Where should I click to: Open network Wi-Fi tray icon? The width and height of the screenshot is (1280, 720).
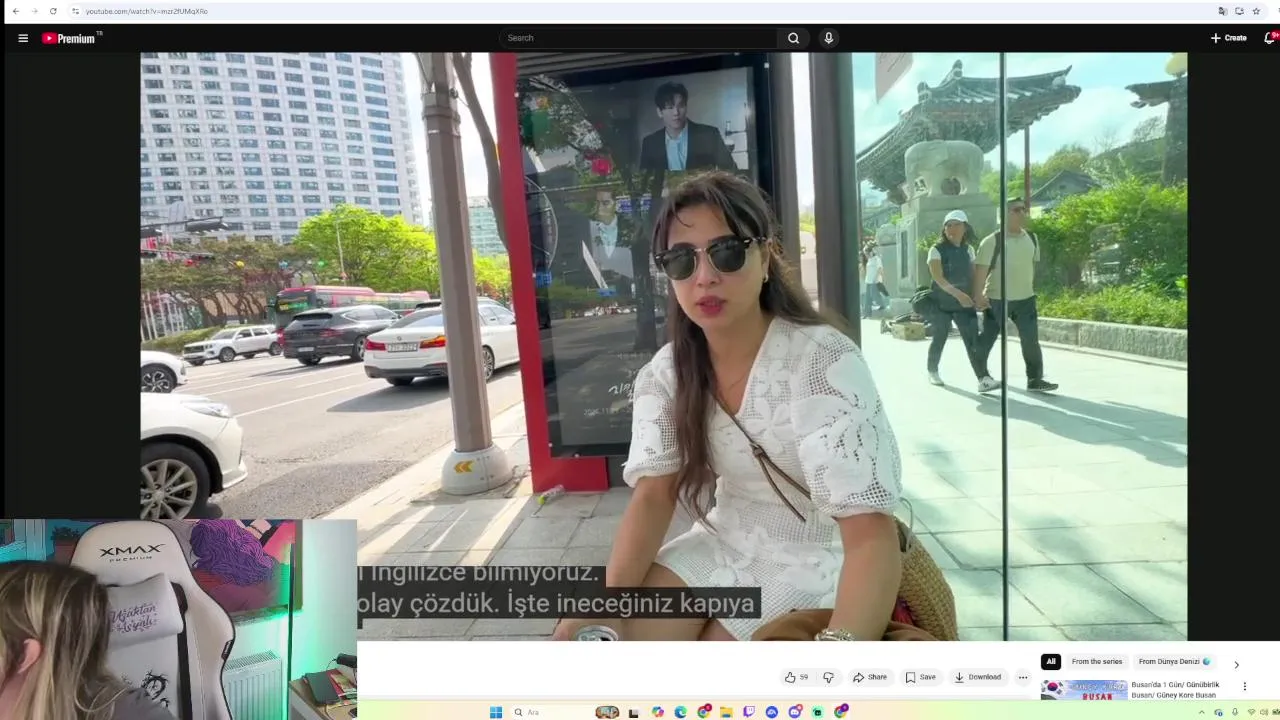click(1251, 712)
